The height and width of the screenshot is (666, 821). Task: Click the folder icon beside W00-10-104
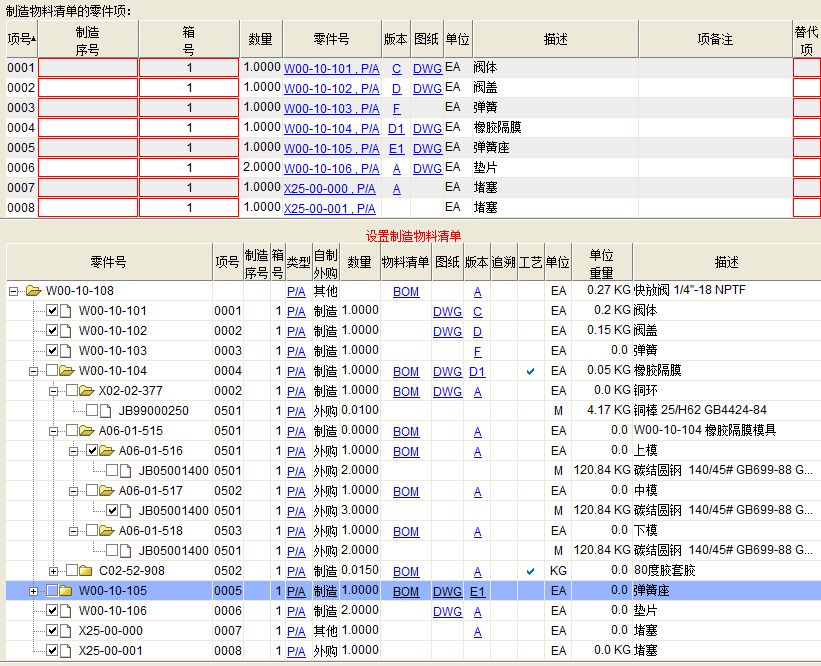point(66,371)
